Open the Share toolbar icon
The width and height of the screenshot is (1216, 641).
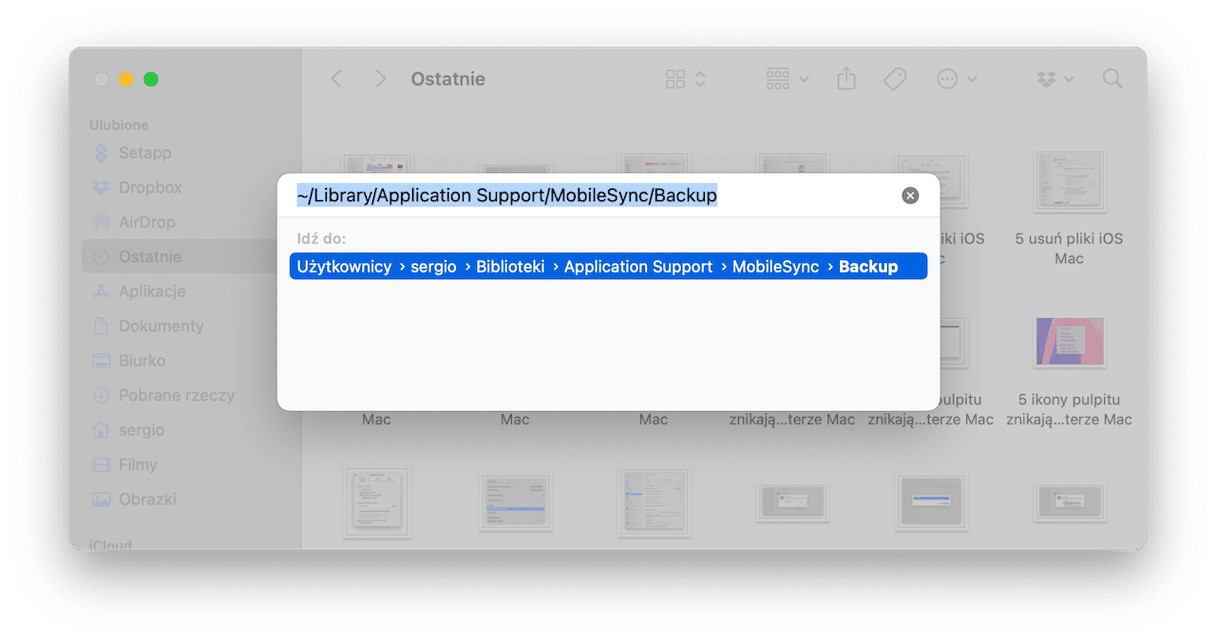click(x=847, y=79)
